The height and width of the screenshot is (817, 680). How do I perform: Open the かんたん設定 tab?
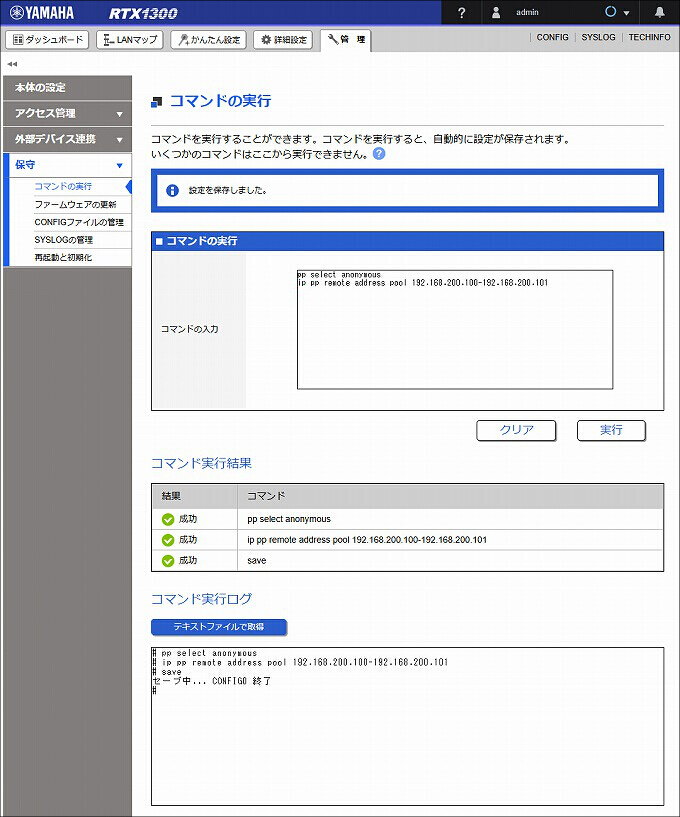click(208, 40)
